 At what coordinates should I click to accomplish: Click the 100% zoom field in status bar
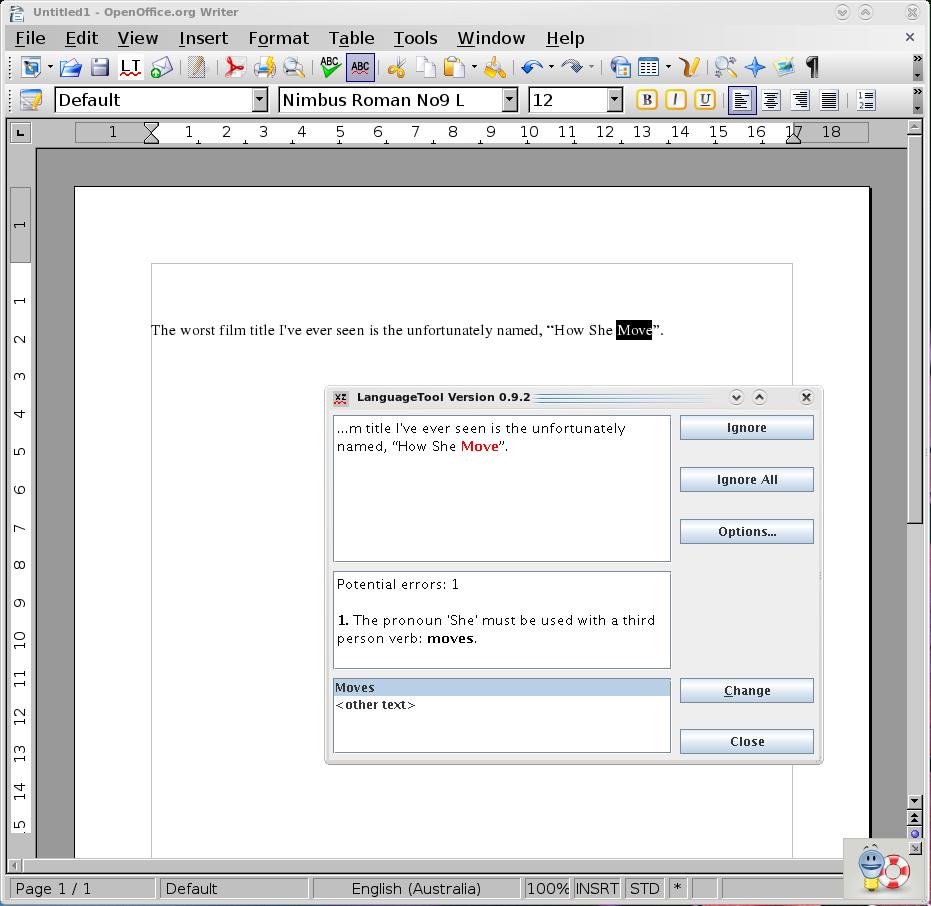[x=547, y=888]
